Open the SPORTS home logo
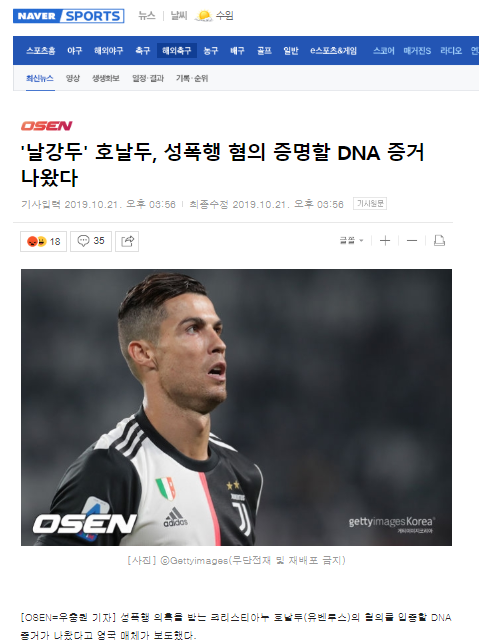This screenshot has height=643, width=479. click(x=93, y=16)
